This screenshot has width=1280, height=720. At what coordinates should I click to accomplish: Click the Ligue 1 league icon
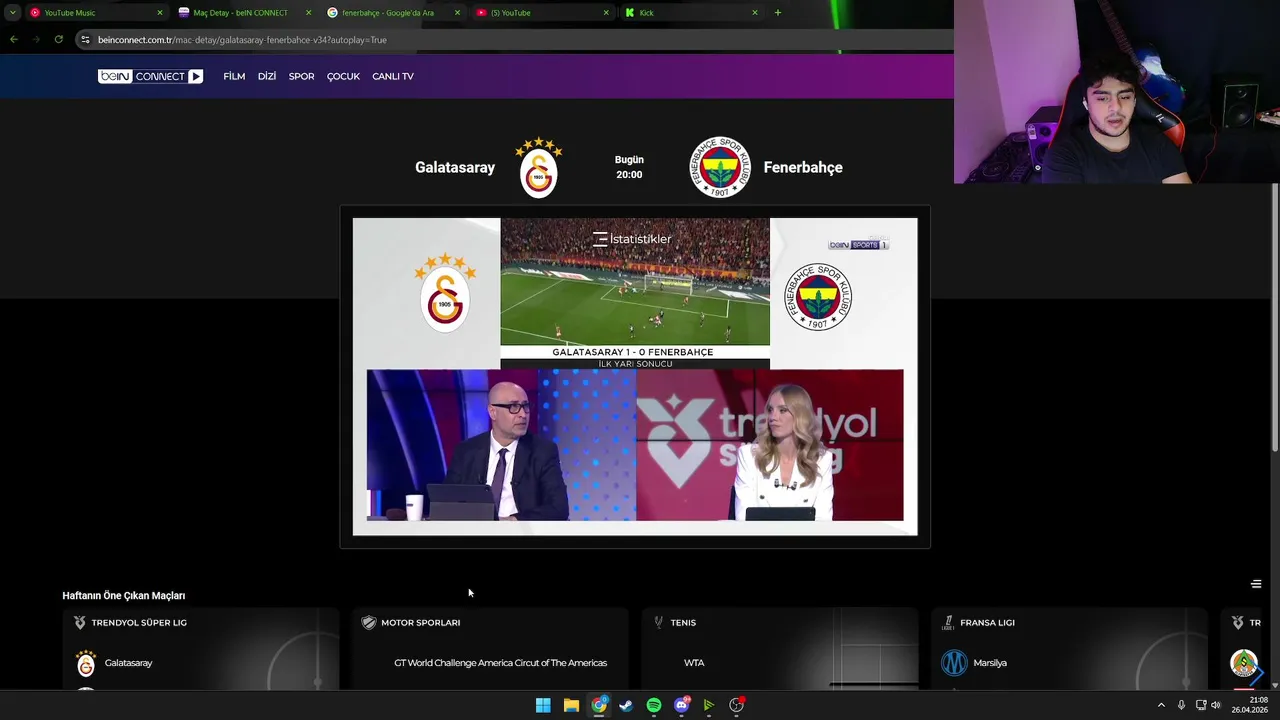(948, 622)
